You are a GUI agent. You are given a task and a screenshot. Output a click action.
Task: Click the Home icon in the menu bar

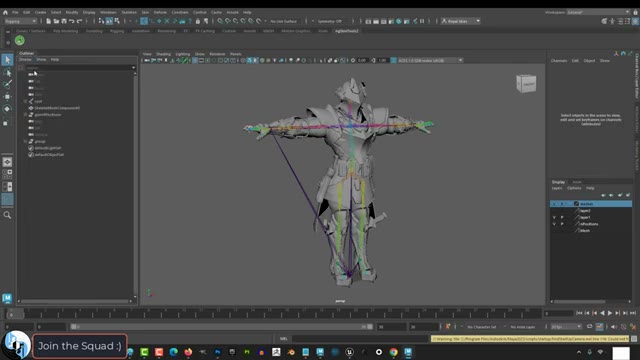coord(5,12)
